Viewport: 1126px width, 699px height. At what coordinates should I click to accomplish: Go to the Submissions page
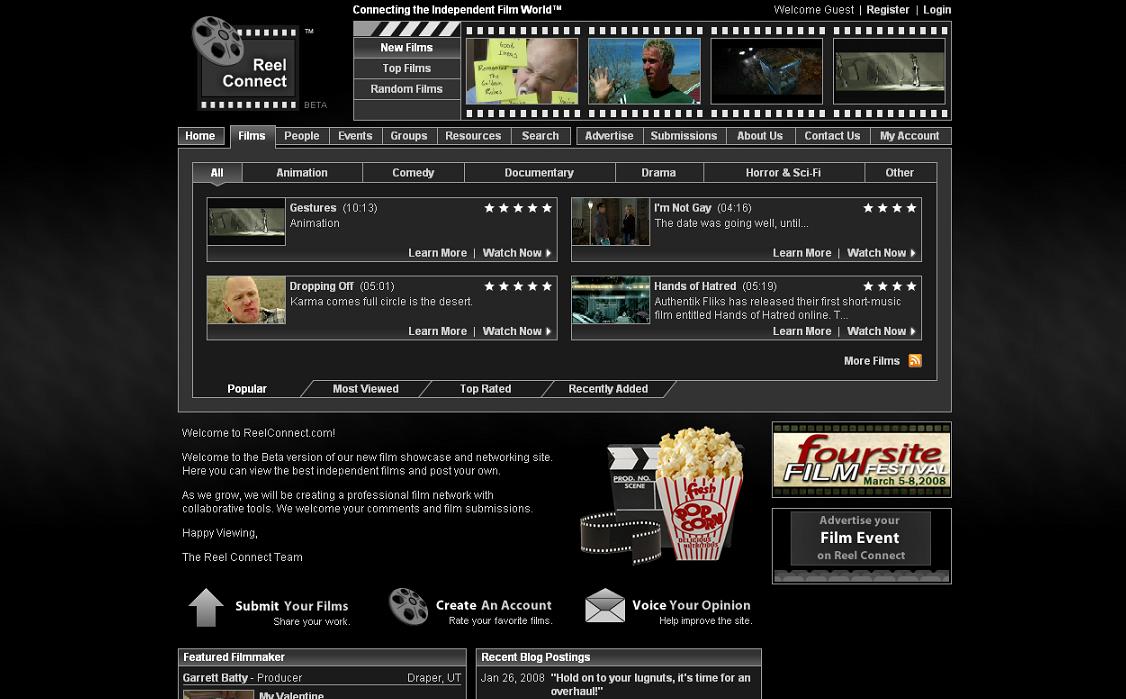683,136
